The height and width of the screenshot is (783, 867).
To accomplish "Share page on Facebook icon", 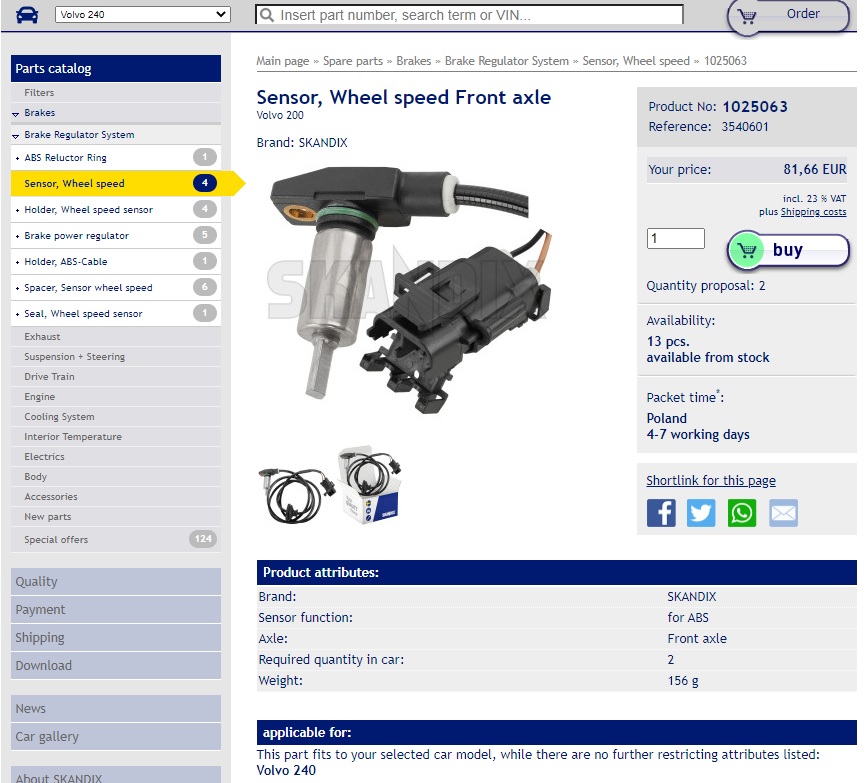I will click(x=661, y=513).
